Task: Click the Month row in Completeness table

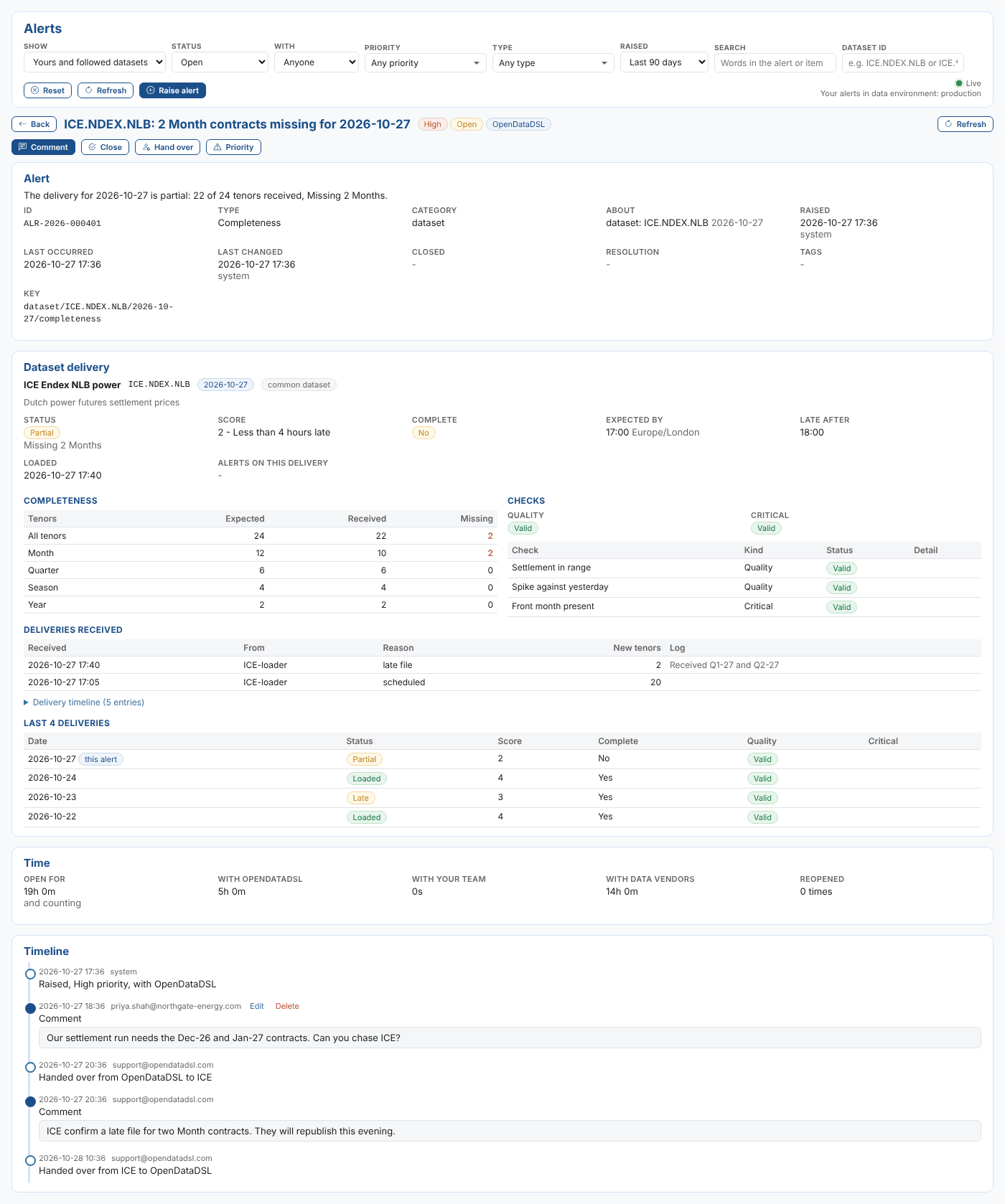Action: click(261, 553)
